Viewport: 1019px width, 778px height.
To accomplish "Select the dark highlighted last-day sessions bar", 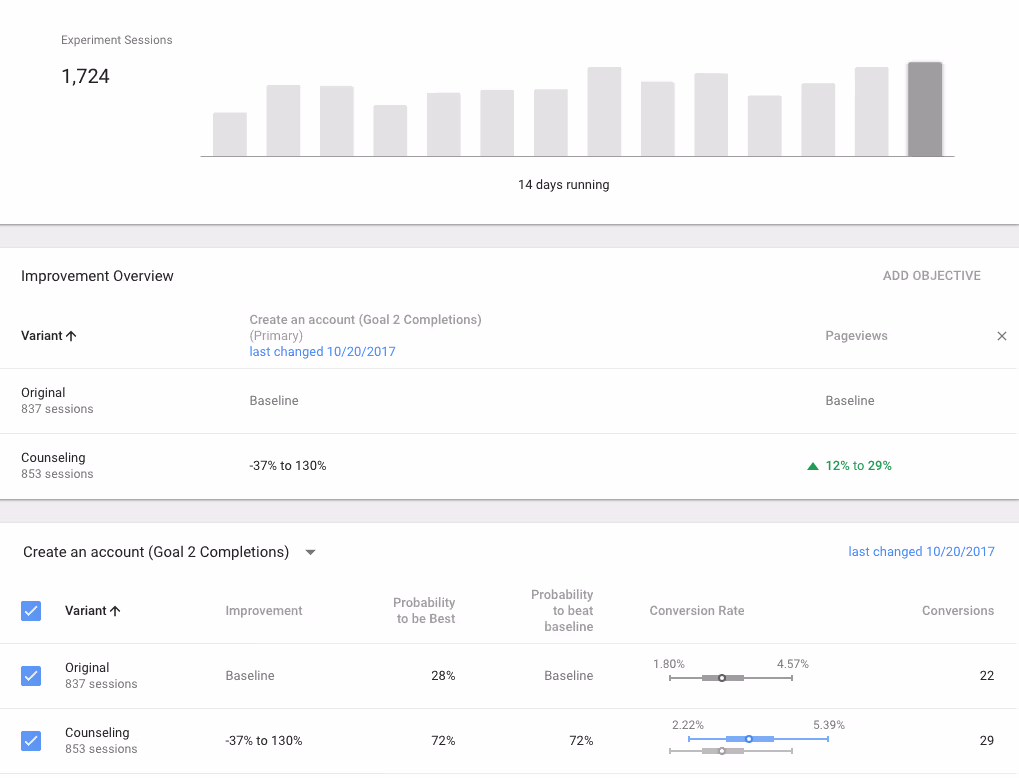I will (925, 109).
